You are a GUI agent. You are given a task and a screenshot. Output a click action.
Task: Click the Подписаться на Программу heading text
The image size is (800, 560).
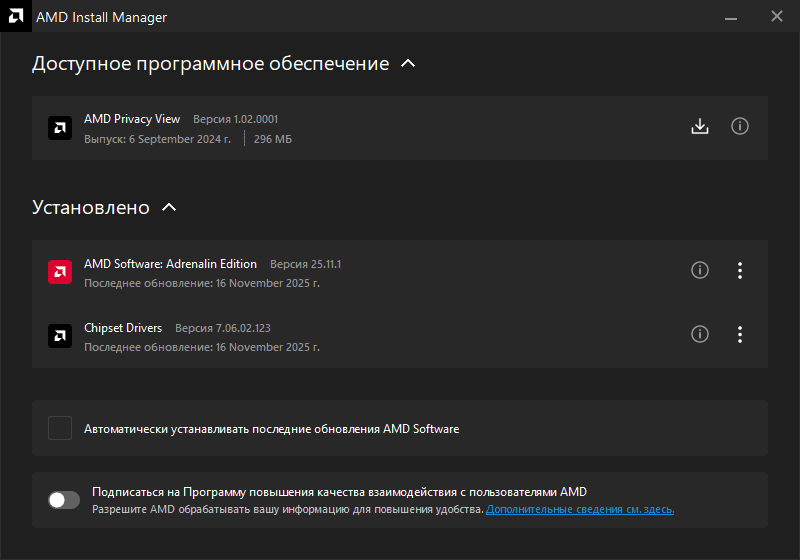(x=339, y=492)
